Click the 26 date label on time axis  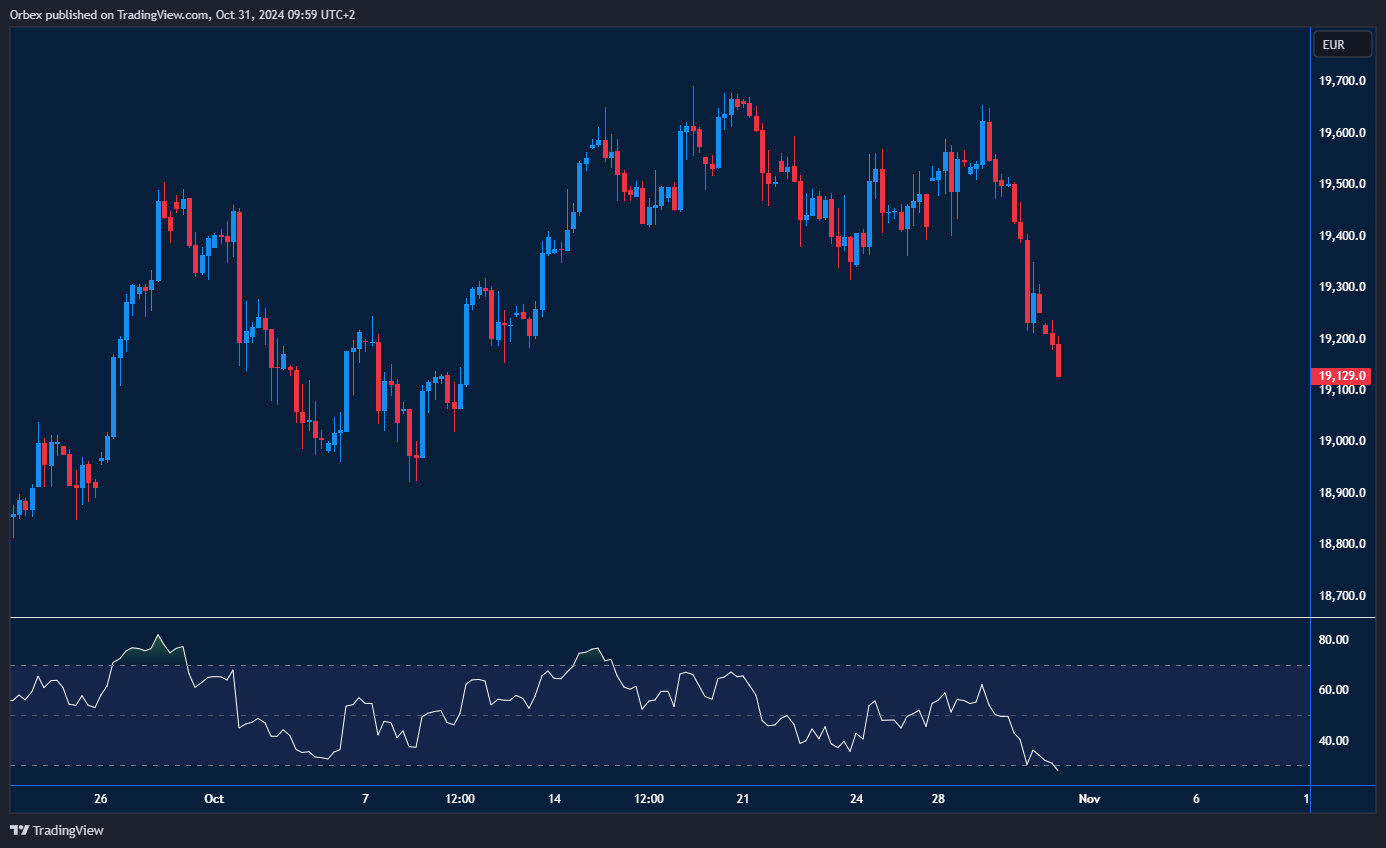pos(100,799)
